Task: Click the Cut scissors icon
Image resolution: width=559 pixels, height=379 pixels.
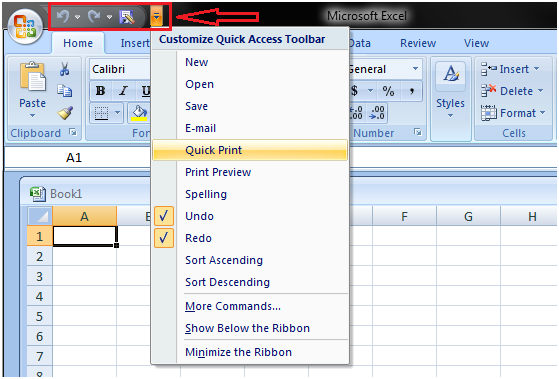Action: tap(64, 69)
